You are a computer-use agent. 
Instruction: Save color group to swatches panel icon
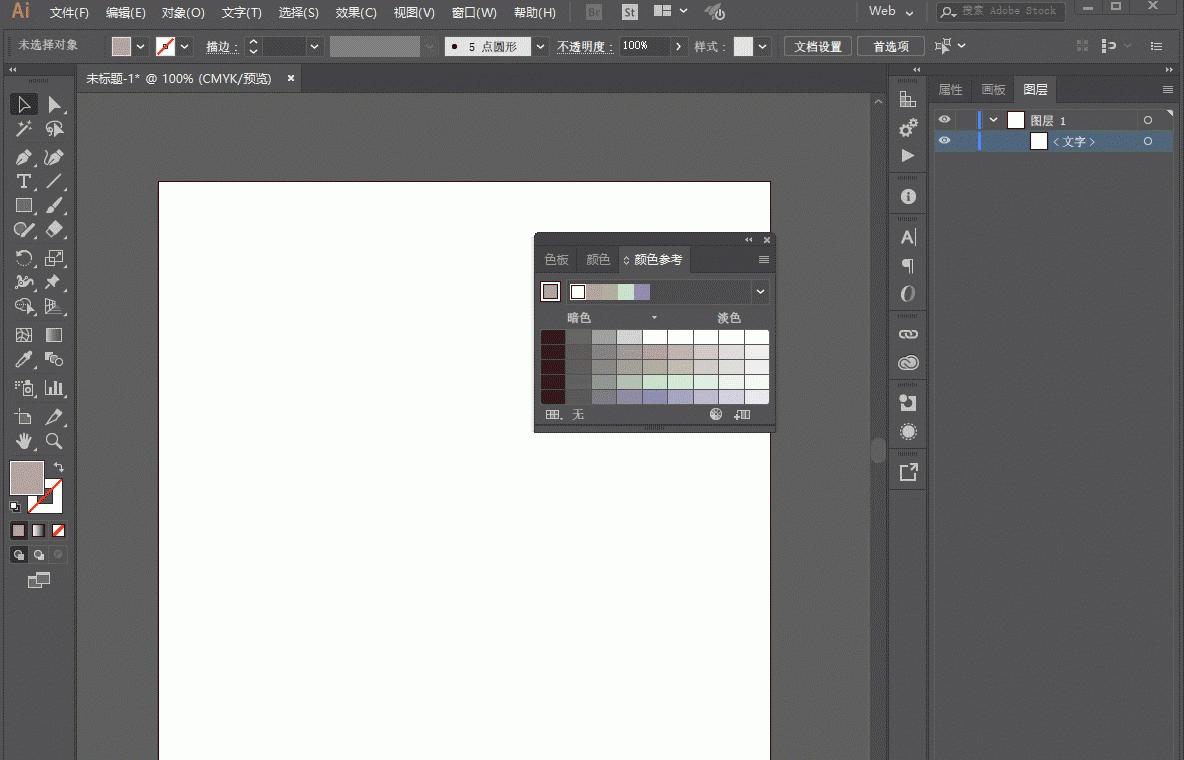pyautogui.click(x=742, y=414)
